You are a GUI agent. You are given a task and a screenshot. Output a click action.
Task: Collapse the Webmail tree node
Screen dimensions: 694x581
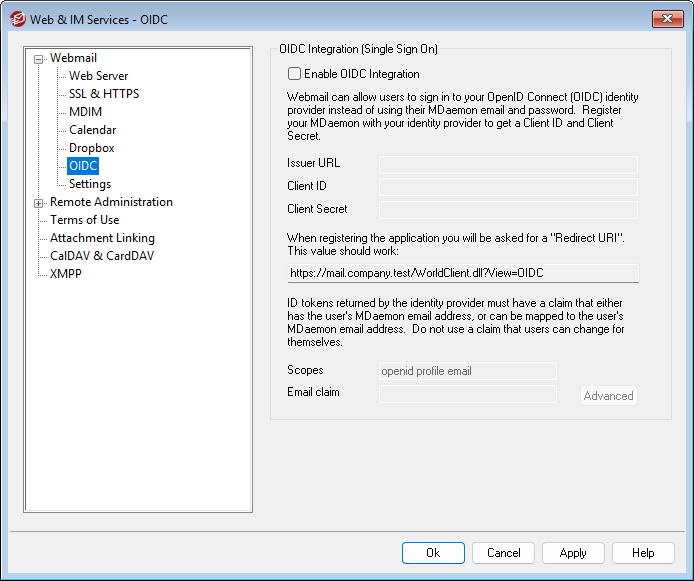(39, 59)
